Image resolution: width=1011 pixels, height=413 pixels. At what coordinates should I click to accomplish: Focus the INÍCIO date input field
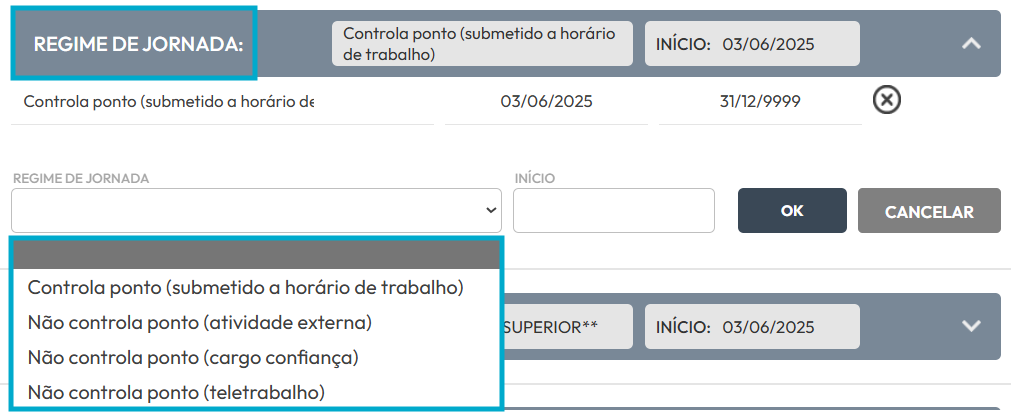[x=614, y=211]
